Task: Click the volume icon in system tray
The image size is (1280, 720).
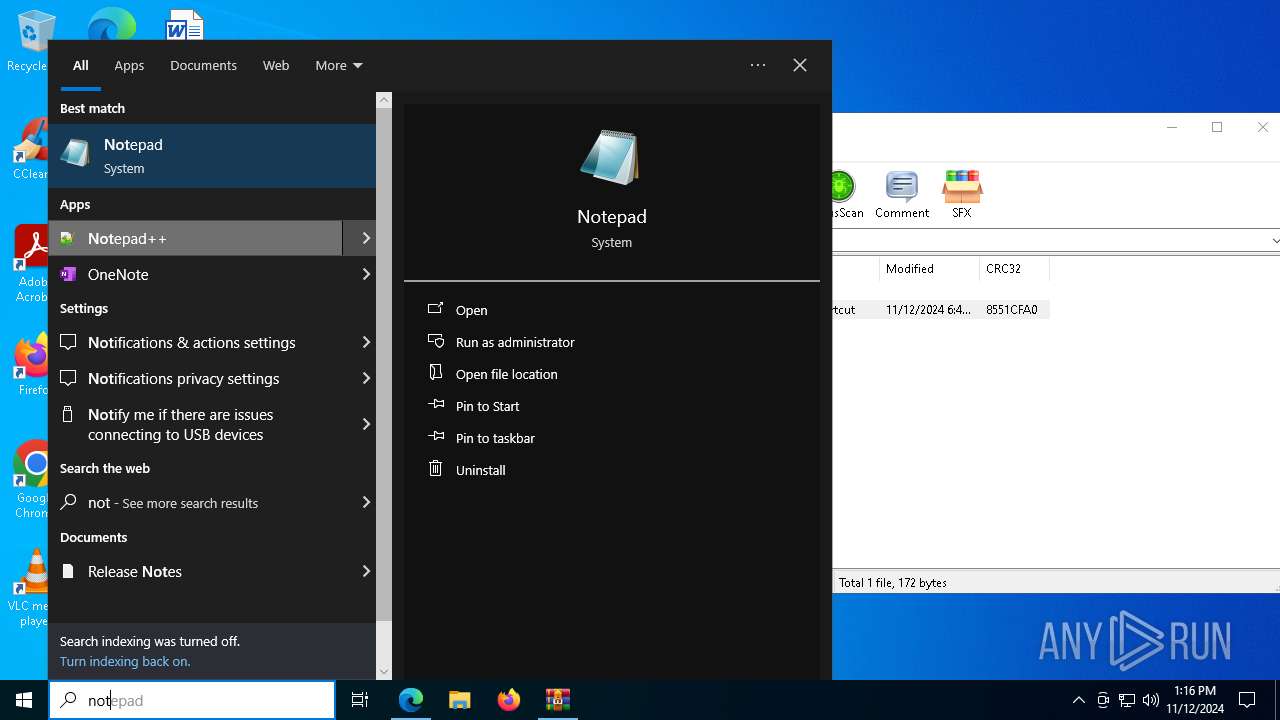Action: pos(1151,700)
